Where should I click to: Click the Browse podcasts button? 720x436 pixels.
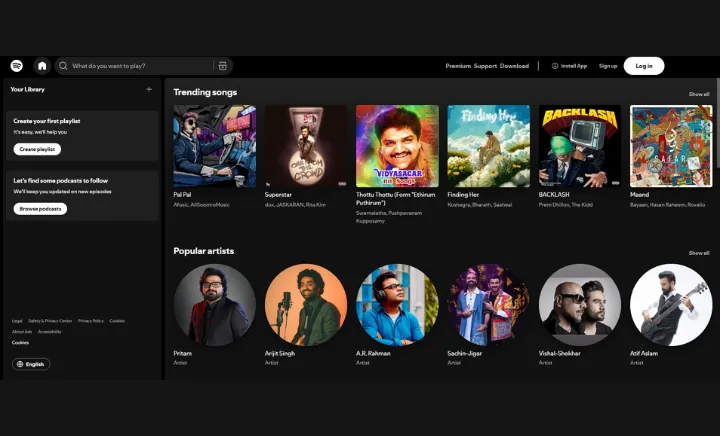pyautogui.click(x=40, y=209)
